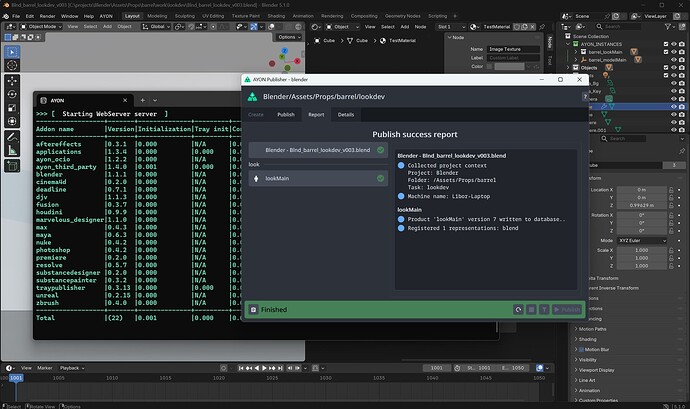
Task: Open the Slot 1 dropdown
Action: 451,27
